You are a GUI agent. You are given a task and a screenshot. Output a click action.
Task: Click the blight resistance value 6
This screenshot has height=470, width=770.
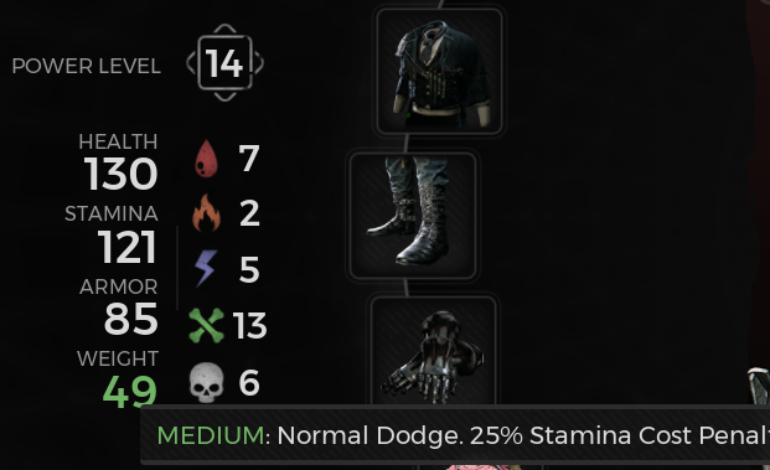click(x=249, y=383)
